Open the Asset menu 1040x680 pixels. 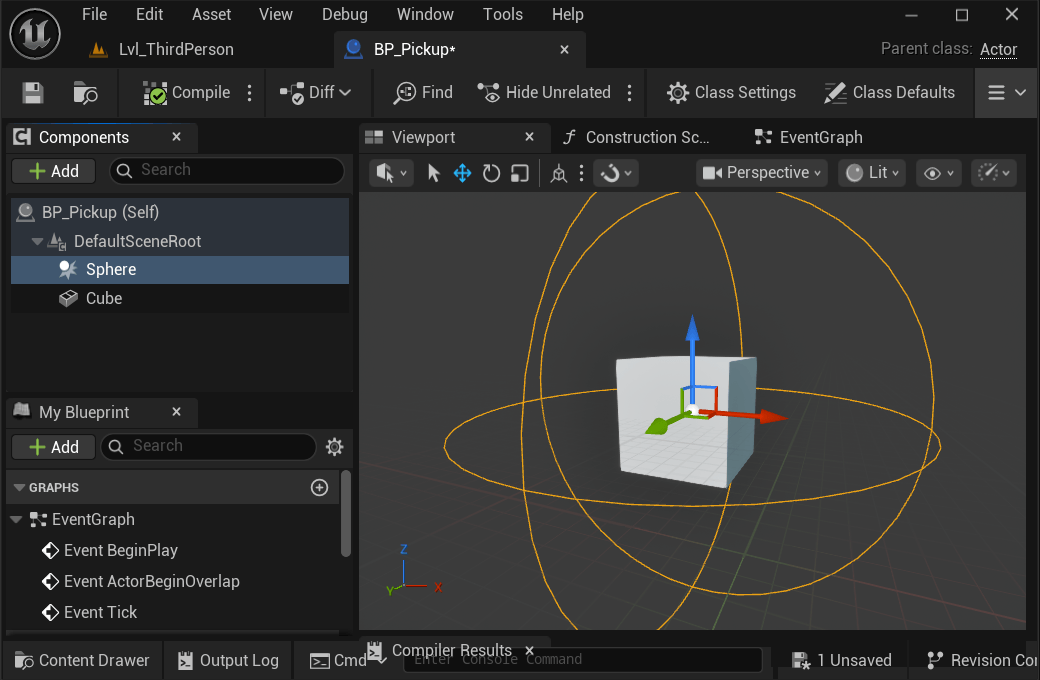(211, 14)
